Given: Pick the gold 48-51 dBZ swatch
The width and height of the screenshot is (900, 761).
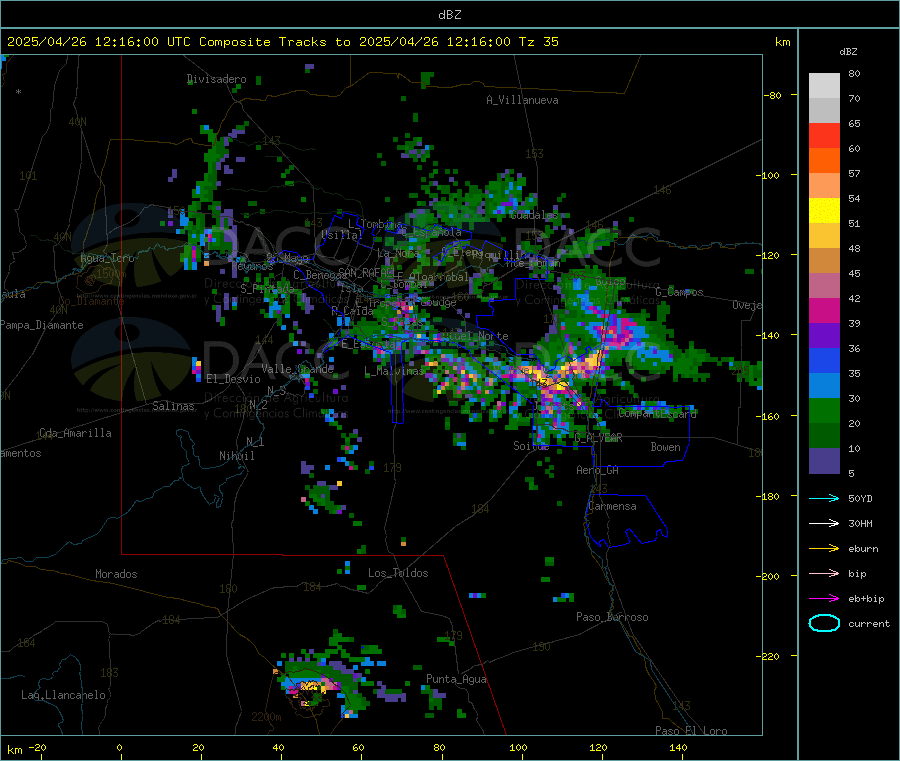Looking at the screenshot, I should pyautogui.click(x=824, y=235).
